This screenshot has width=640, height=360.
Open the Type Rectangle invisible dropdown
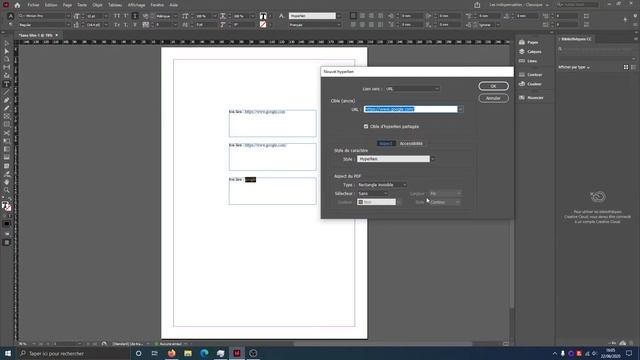pos(382,185)
